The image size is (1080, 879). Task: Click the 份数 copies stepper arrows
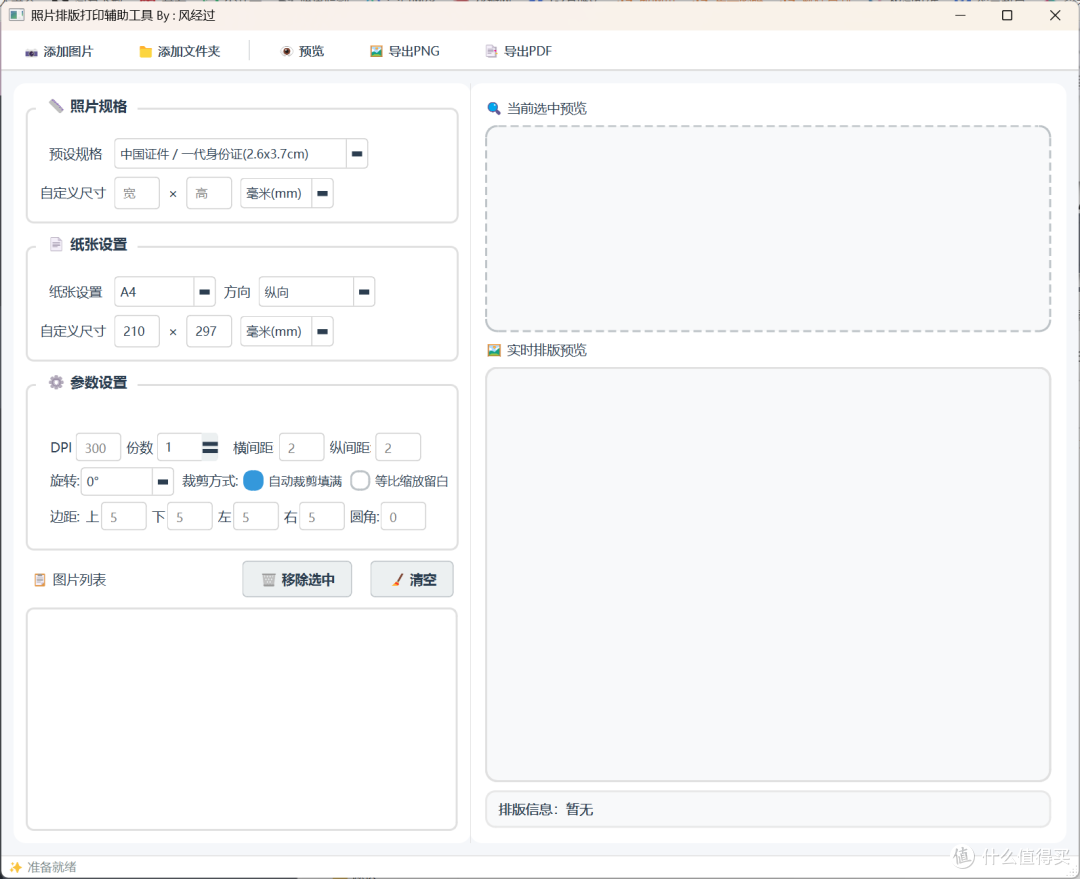click(x=210, y=448)
